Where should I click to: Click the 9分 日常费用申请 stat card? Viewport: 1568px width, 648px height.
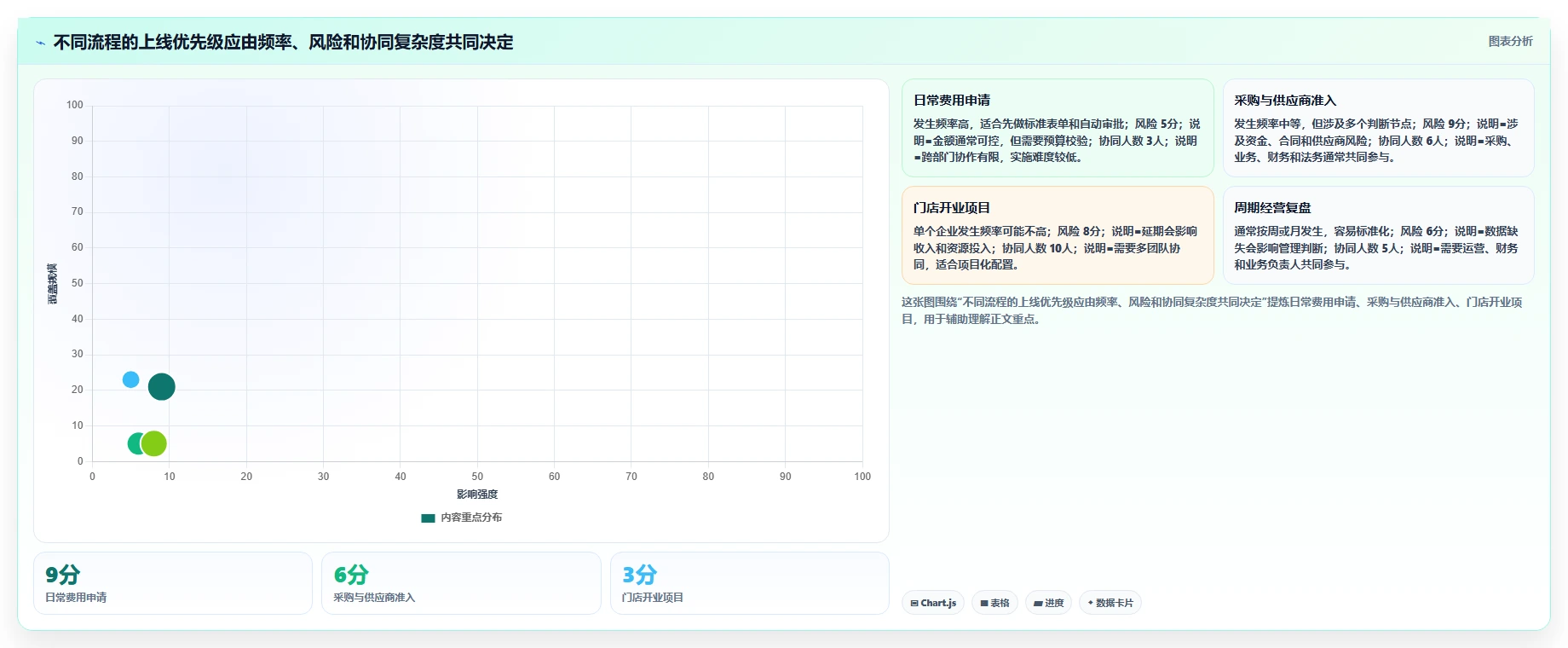pyautogui.click(x=173, y=583)
